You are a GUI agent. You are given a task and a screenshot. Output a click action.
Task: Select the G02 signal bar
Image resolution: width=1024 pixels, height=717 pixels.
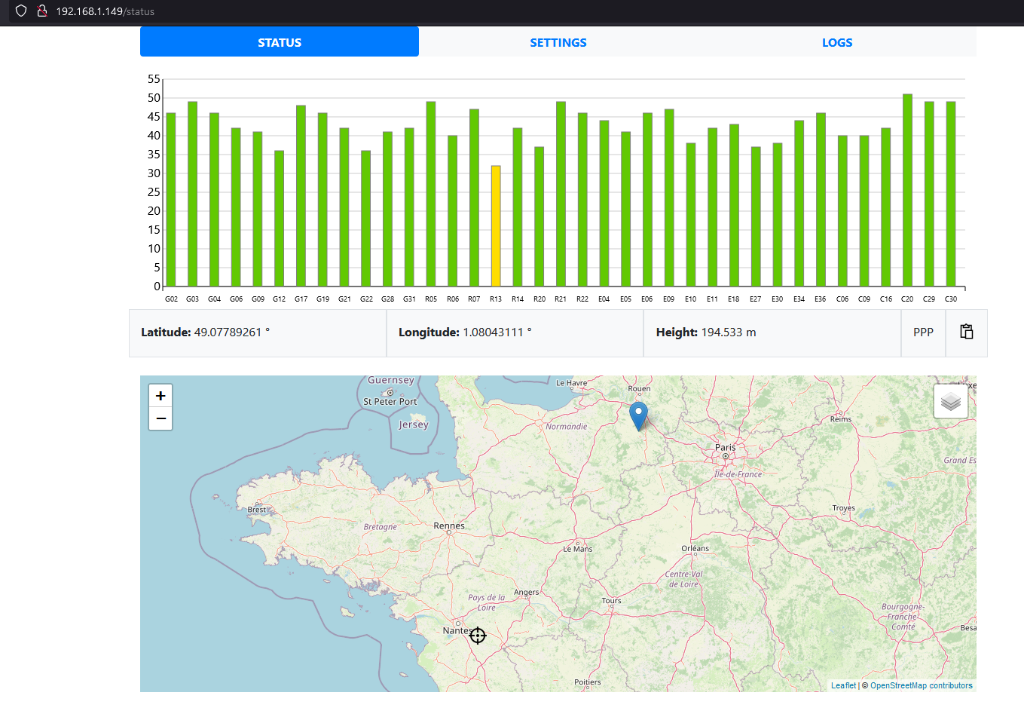(171, 200)
